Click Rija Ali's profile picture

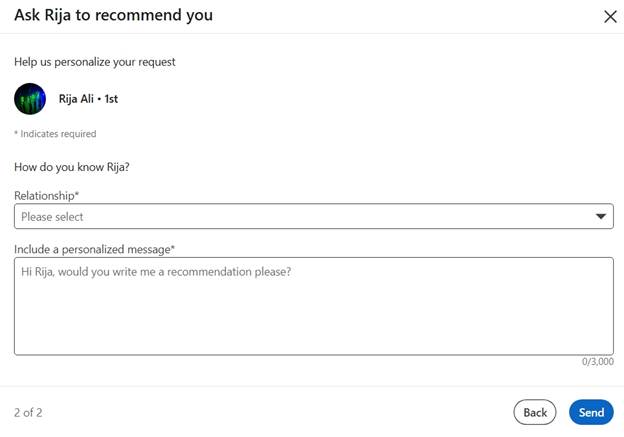tap(30, 99)
